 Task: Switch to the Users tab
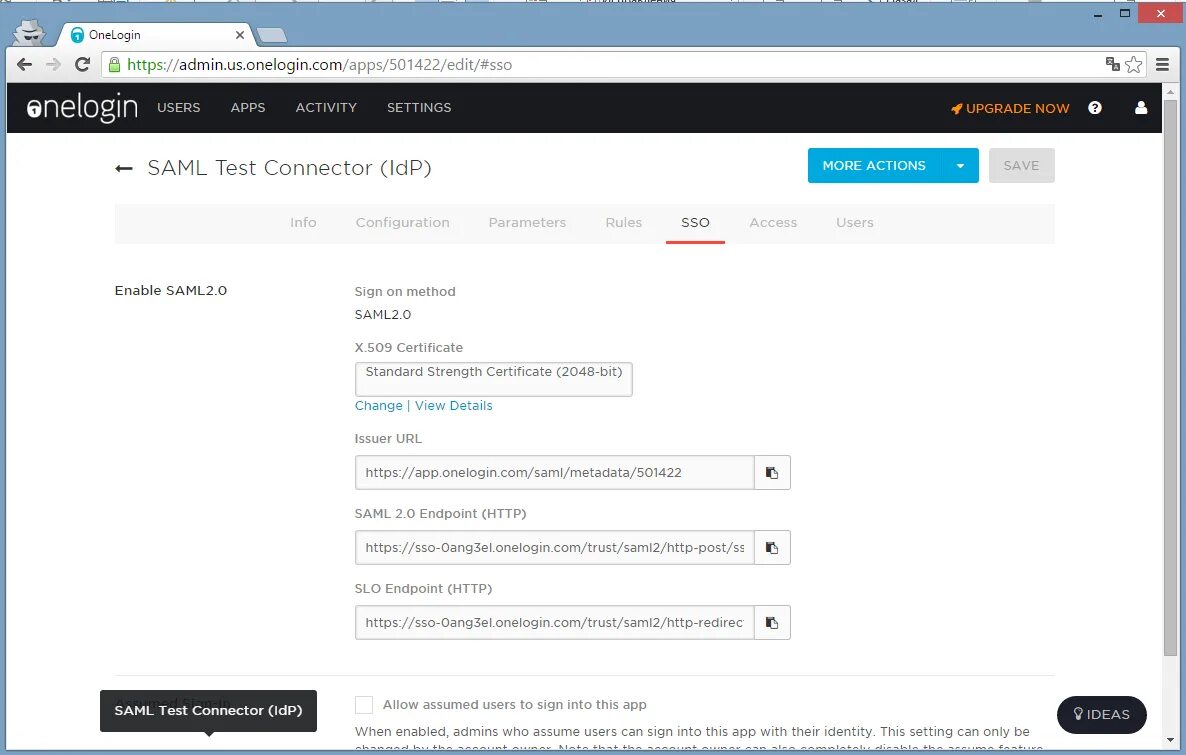point(855,222)
